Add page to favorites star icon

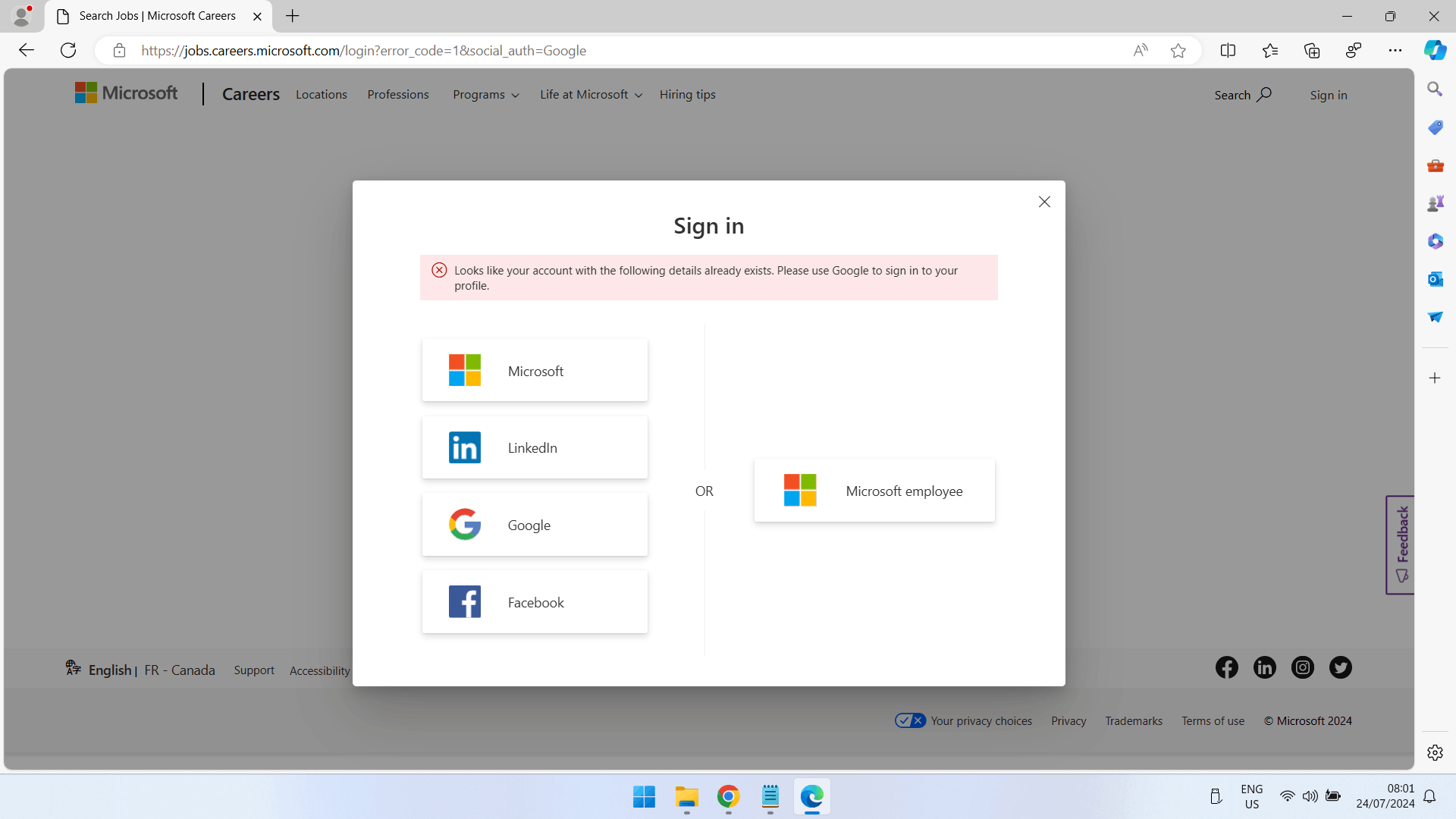[1178, 51]
